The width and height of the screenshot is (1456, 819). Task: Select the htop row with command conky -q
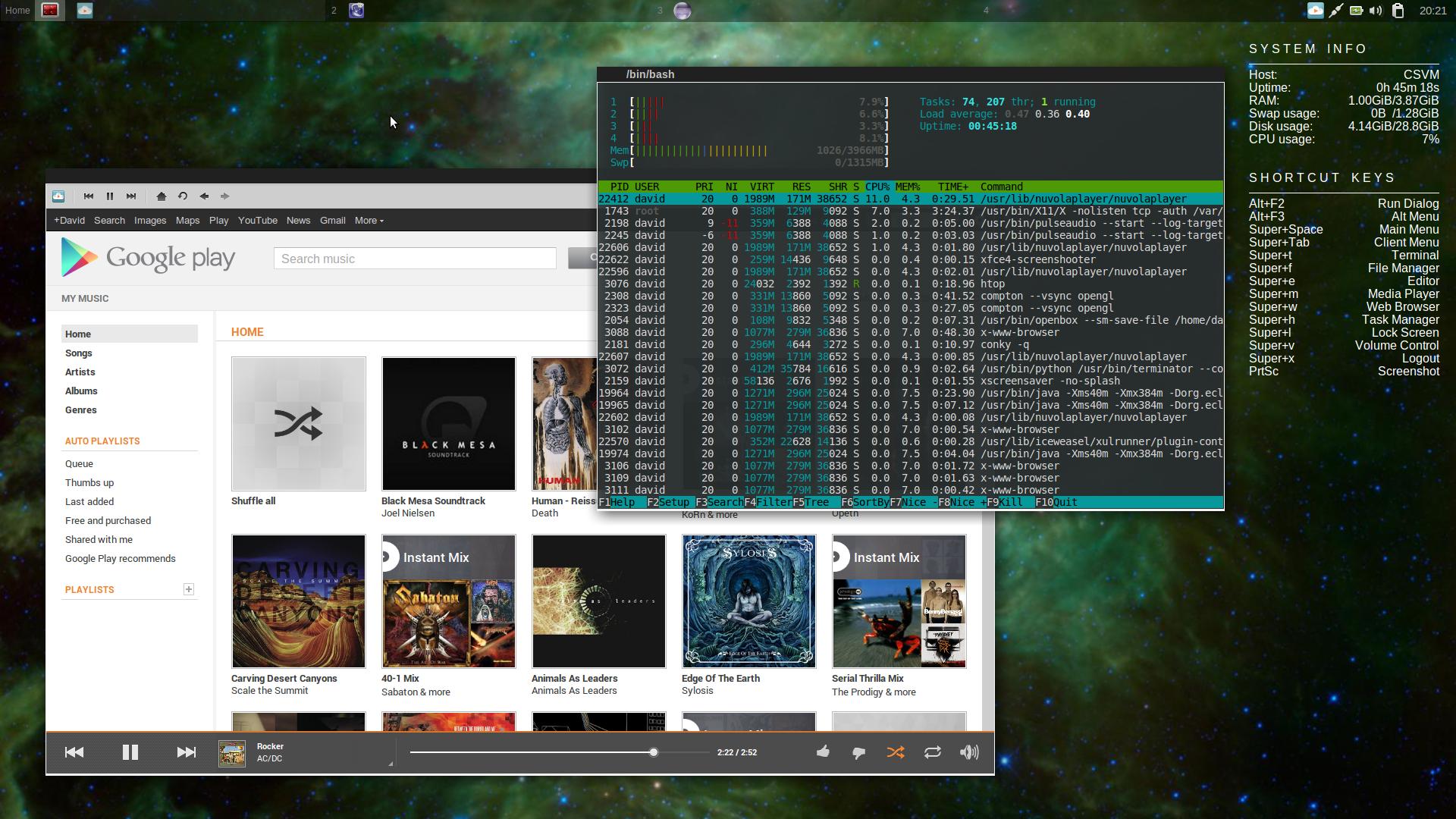[910, 344]
